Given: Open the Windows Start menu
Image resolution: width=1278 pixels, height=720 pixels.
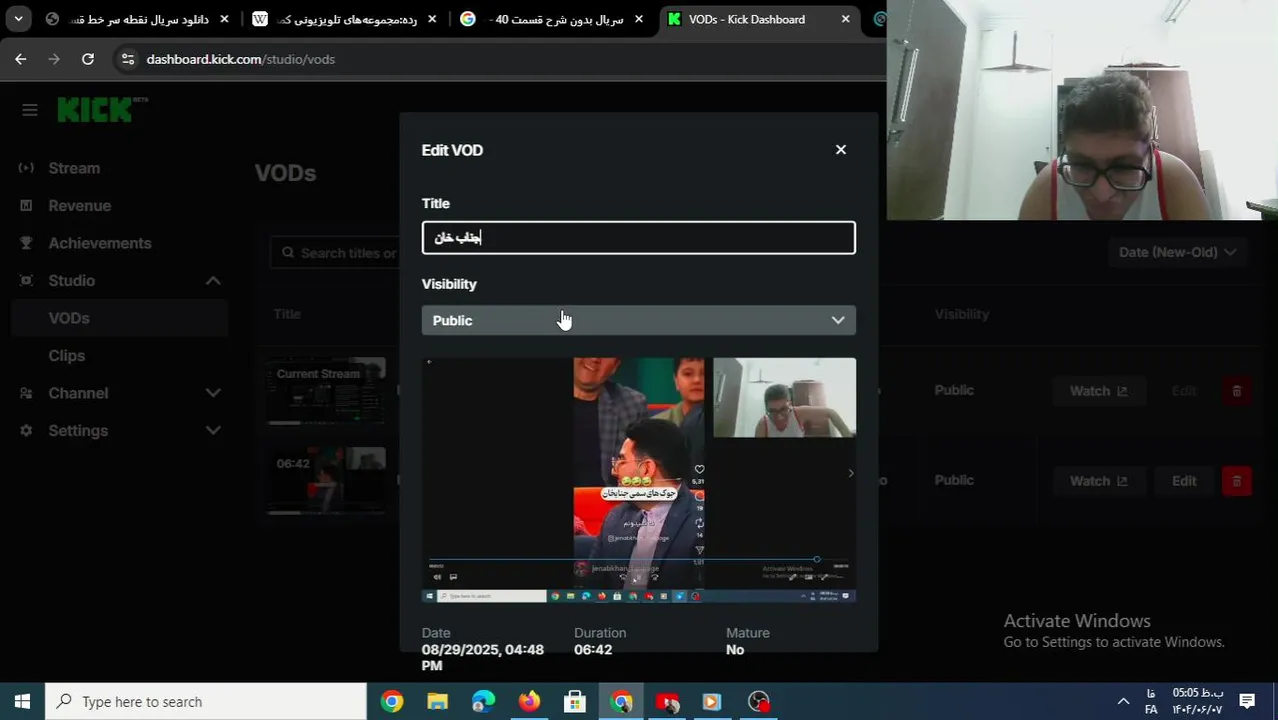Looking at the screenshot, I should tap(22, 702).
